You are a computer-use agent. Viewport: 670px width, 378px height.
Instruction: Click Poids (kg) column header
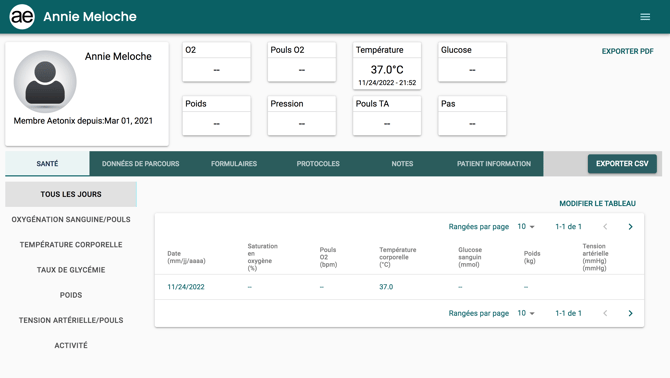pyautogui.click(x=532, y=257)
